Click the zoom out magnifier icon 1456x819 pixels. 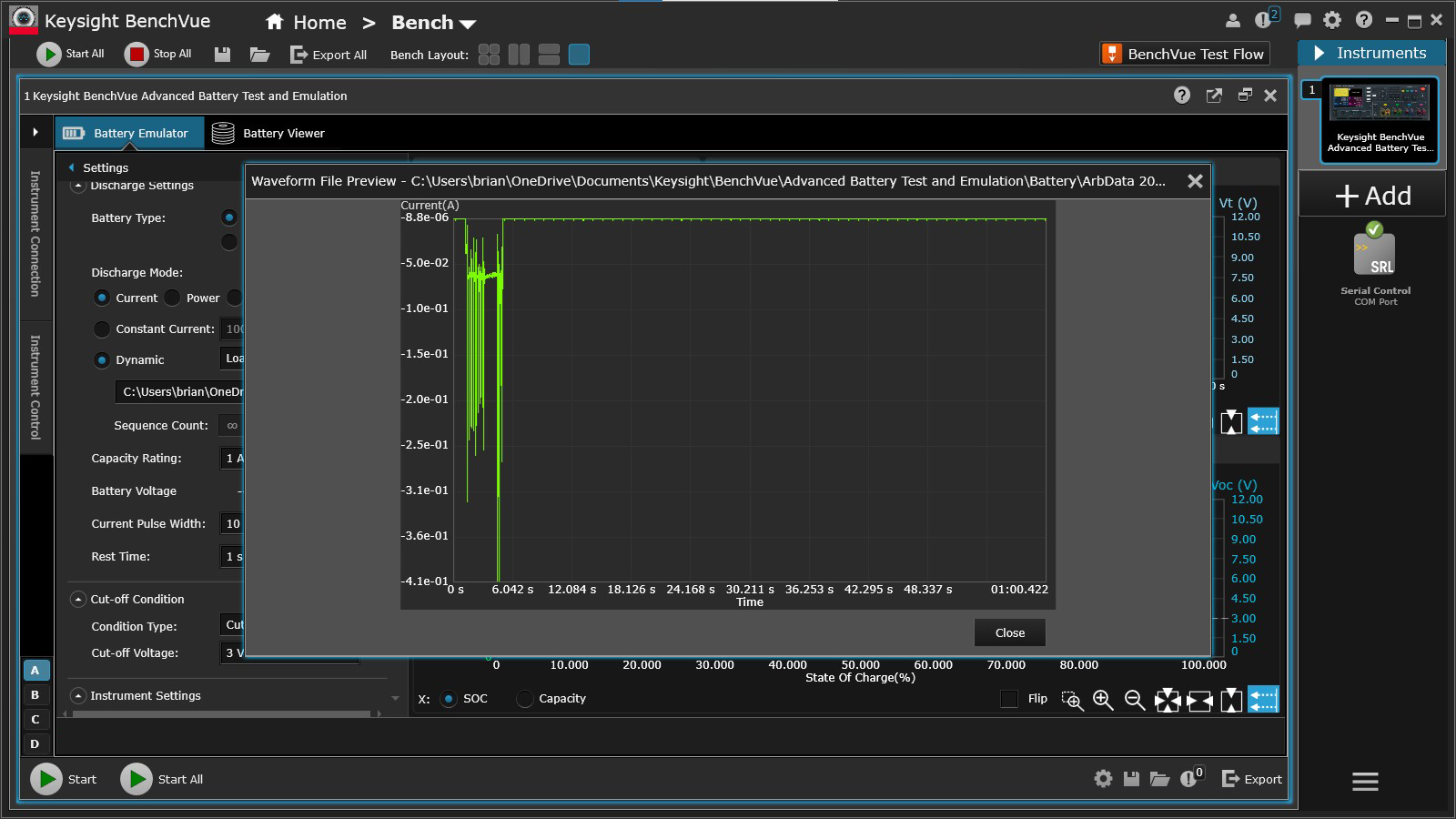[1134, 700]
